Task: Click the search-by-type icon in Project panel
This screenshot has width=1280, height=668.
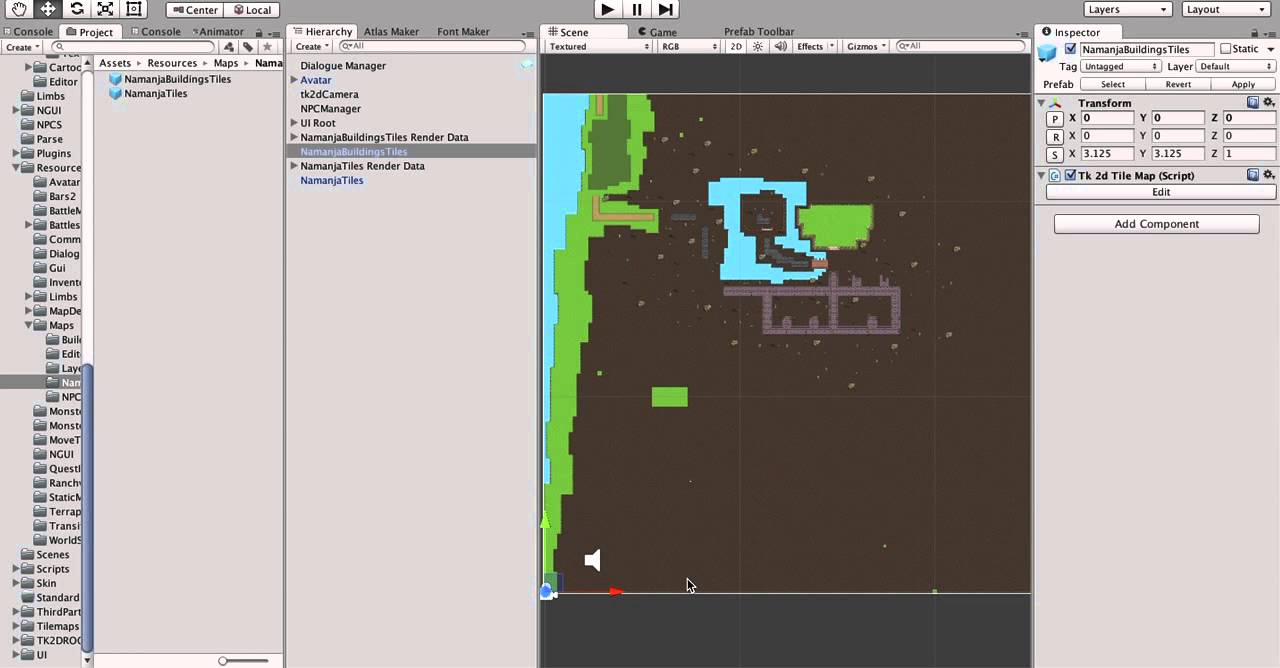Action: coord(229,47)
